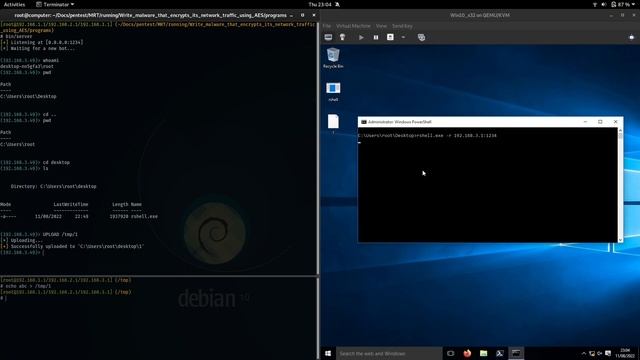Click inside the PowerShell console area
This screenshot has height=360, width=640.
pyautogui.click(x=488, y=185)
